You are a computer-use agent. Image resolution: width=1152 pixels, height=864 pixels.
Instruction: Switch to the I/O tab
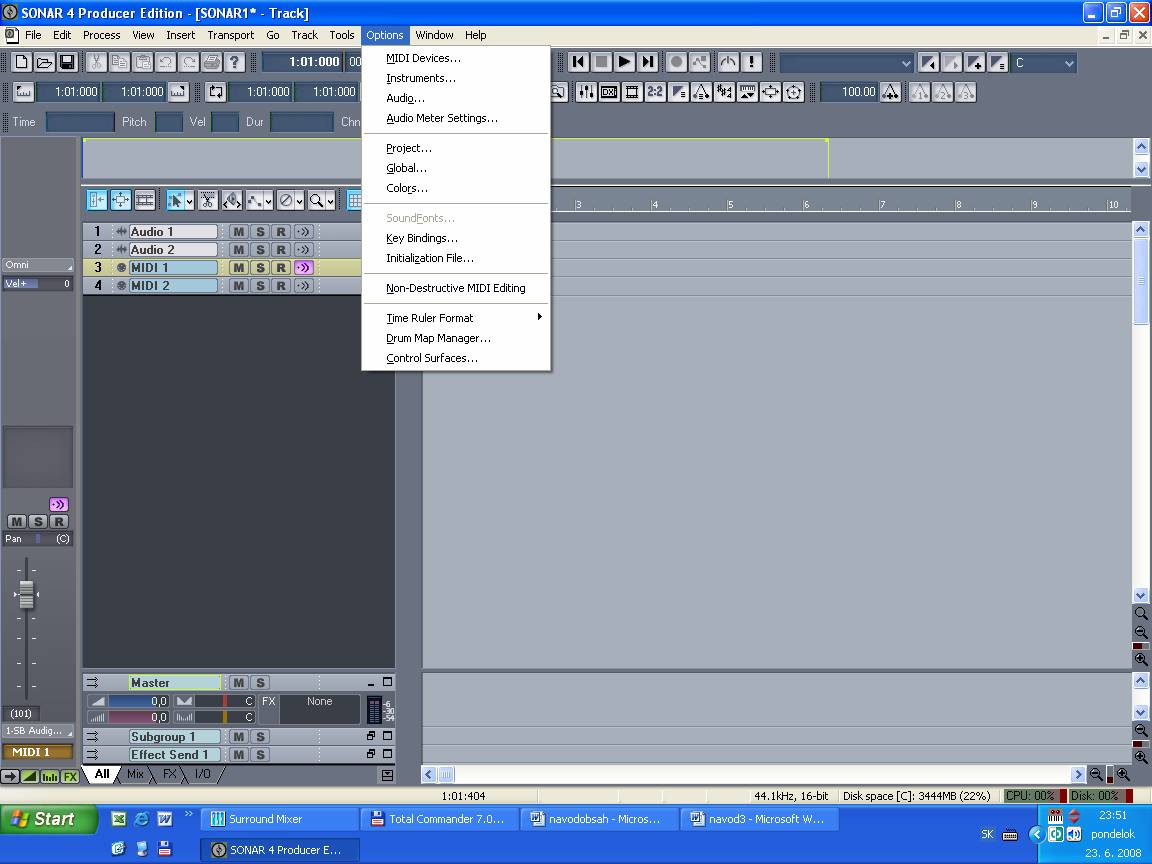(202, 774)
